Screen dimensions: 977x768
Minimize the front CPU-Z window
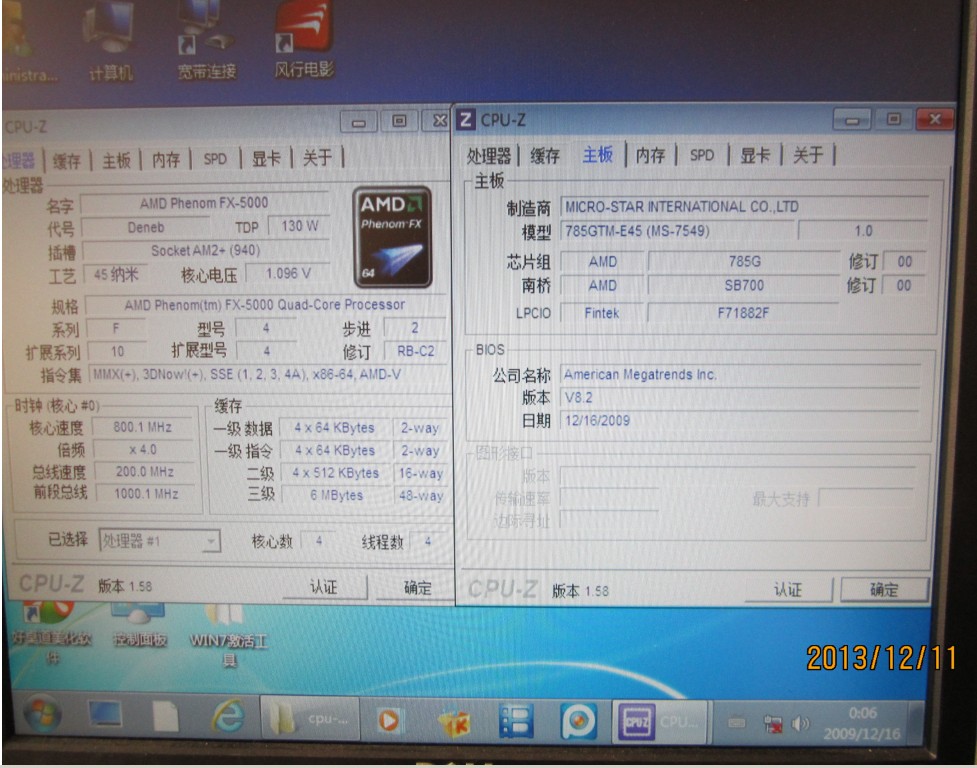[x=852, y=119]
